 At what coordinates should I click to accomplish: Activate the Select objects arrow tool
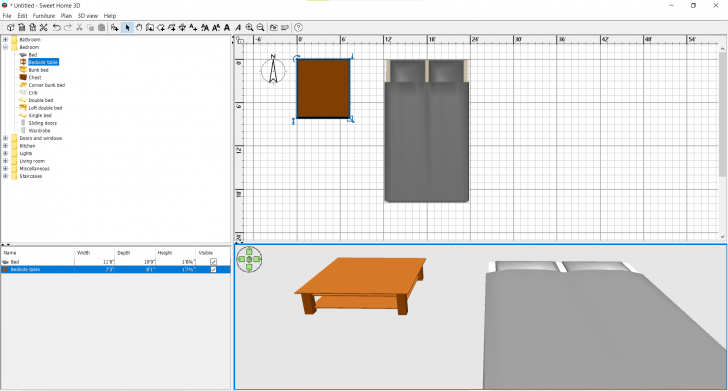[x=127, y=28]
